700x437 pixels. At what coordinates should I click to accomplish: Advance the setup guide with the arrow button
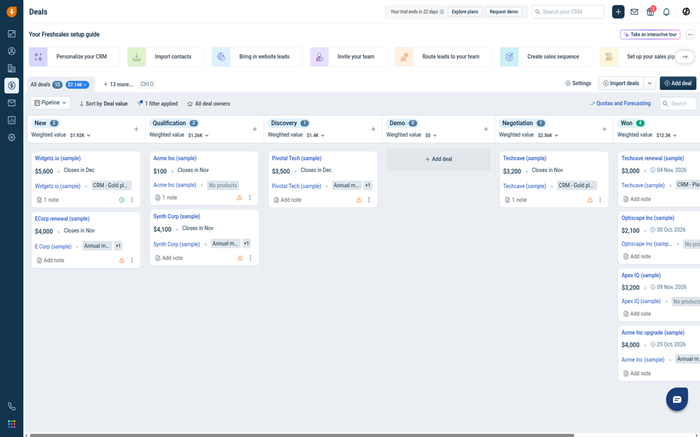coord(684,57)
